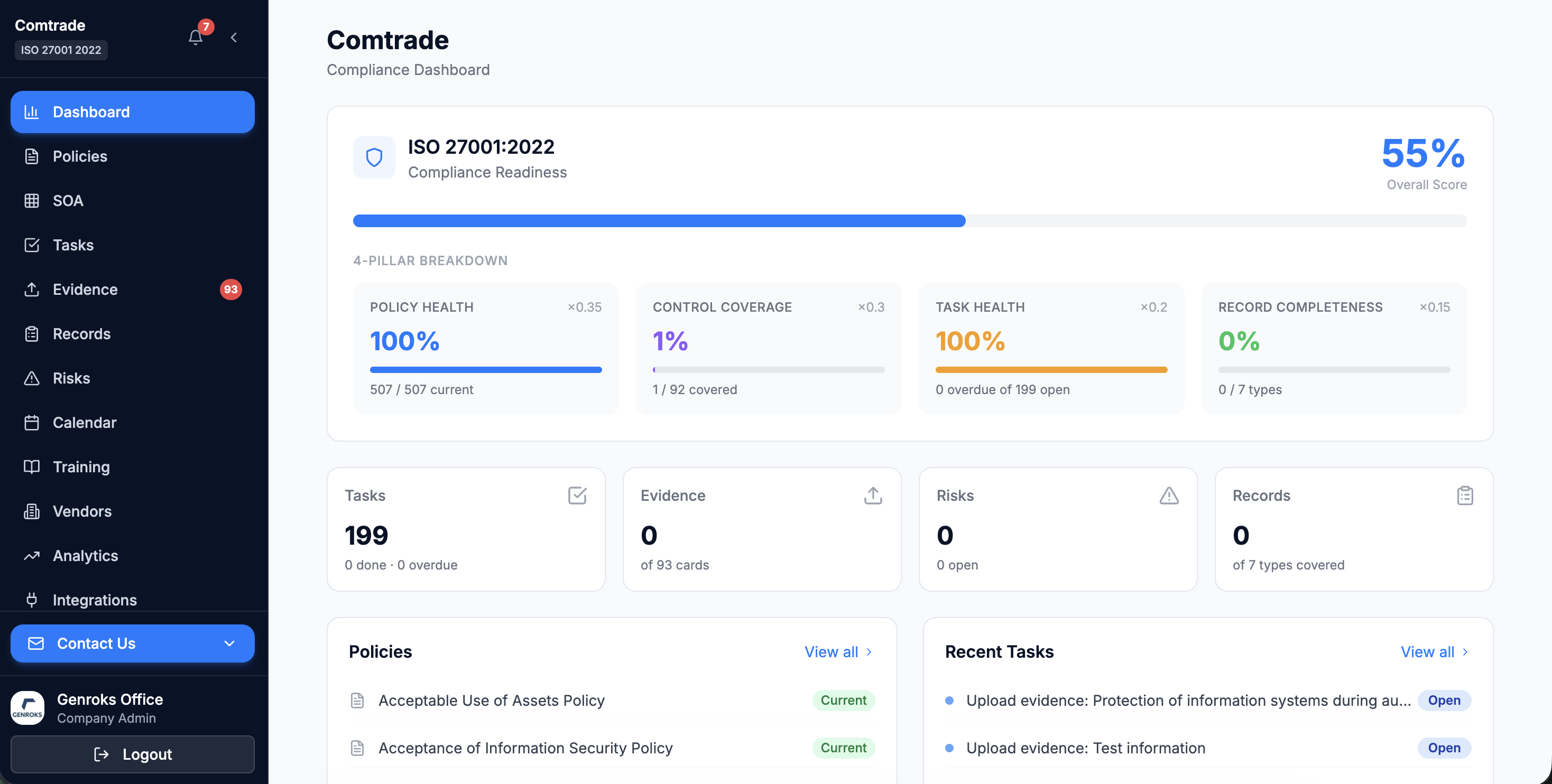Image resolution: width=1552 pixels, height=784 pixels.
Task: Select Records in the sidebar
Action: [133, 333]
